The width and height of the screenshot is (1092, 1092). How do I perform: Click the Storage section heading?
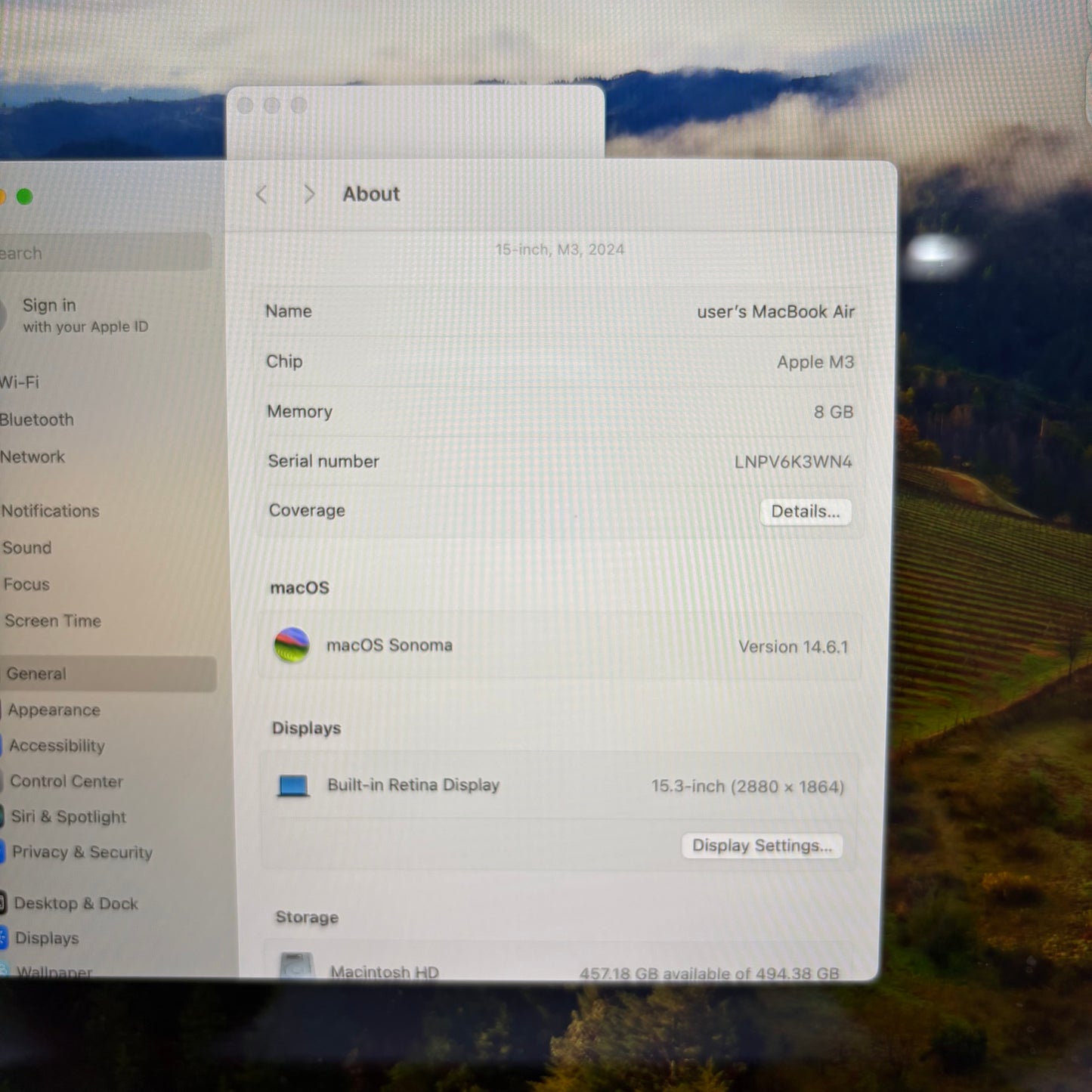pos(307,917)
